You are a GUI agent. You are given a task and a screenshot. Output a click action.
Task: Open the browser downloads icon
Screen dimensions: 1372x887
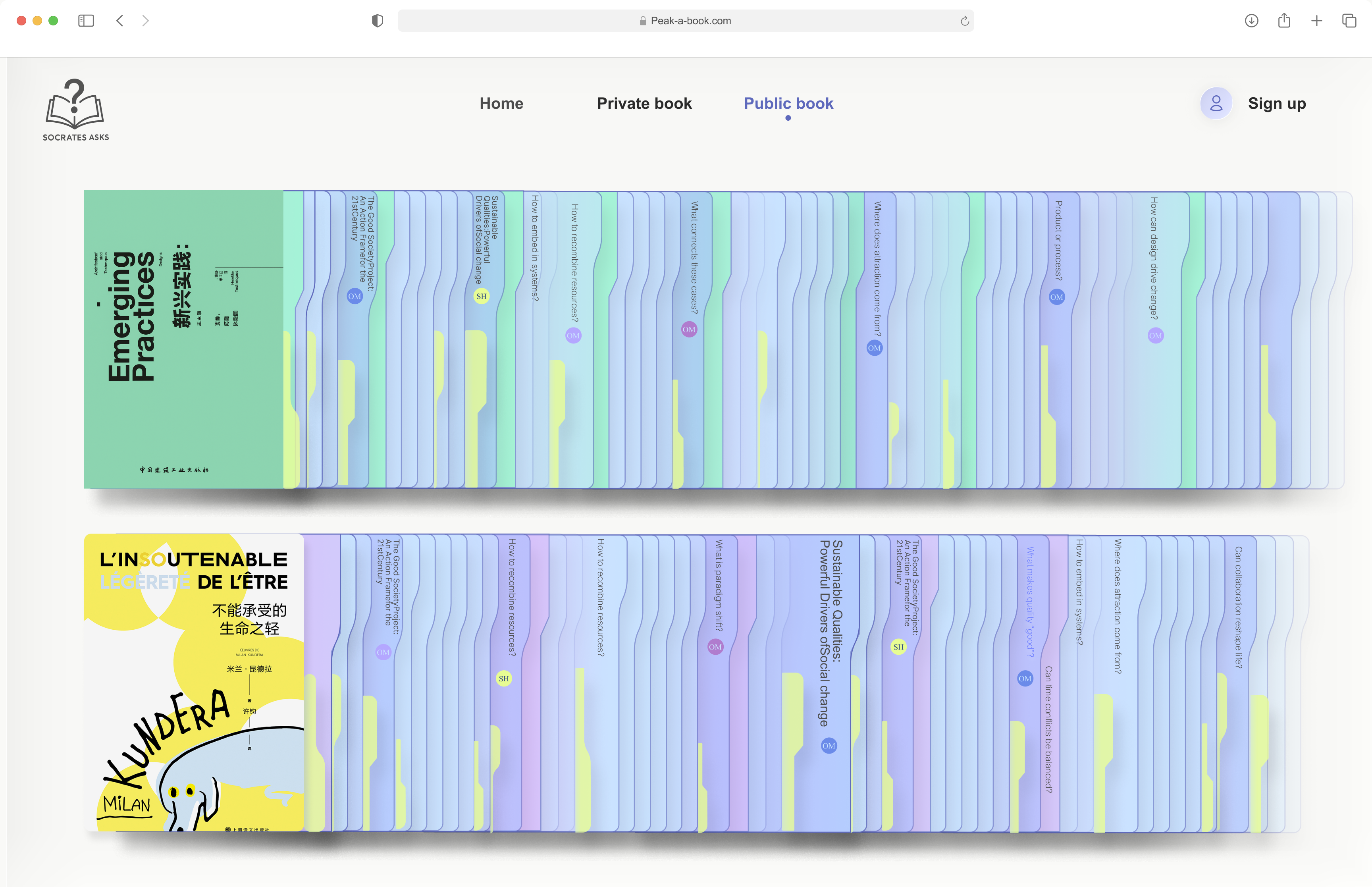point(1251,21)
